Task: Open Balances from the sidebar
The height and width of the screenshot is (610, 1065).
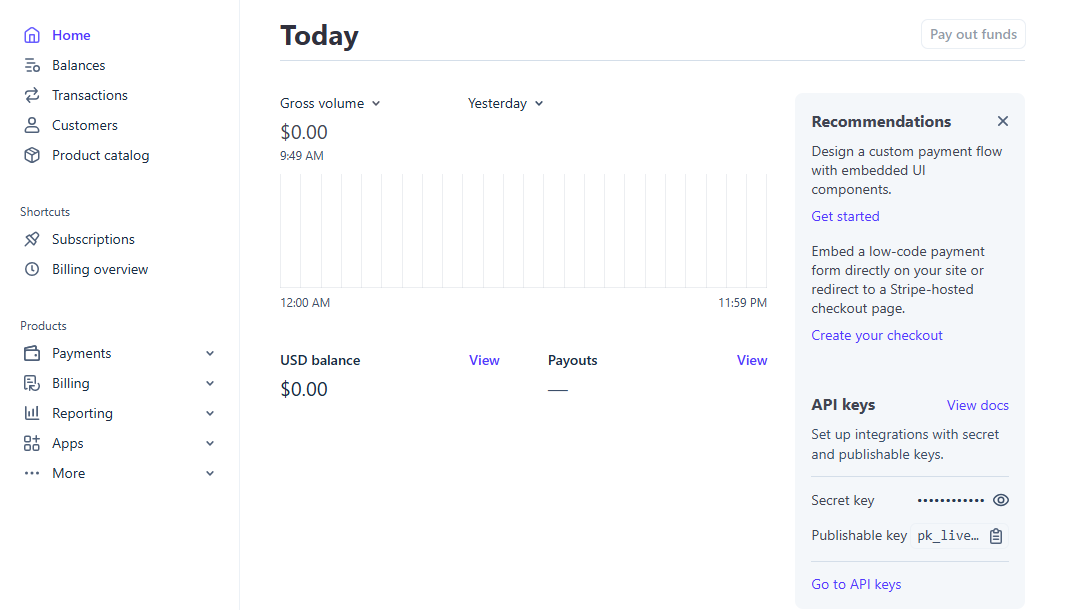Action: pyautogui.click(x=79, y=65)
